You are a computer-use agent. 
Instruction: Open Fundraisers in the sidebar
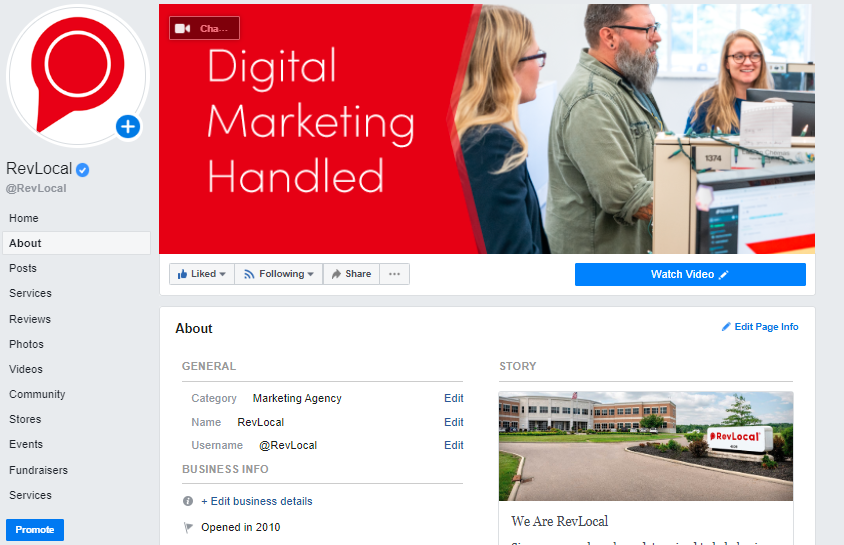click(x=39, y=470)
